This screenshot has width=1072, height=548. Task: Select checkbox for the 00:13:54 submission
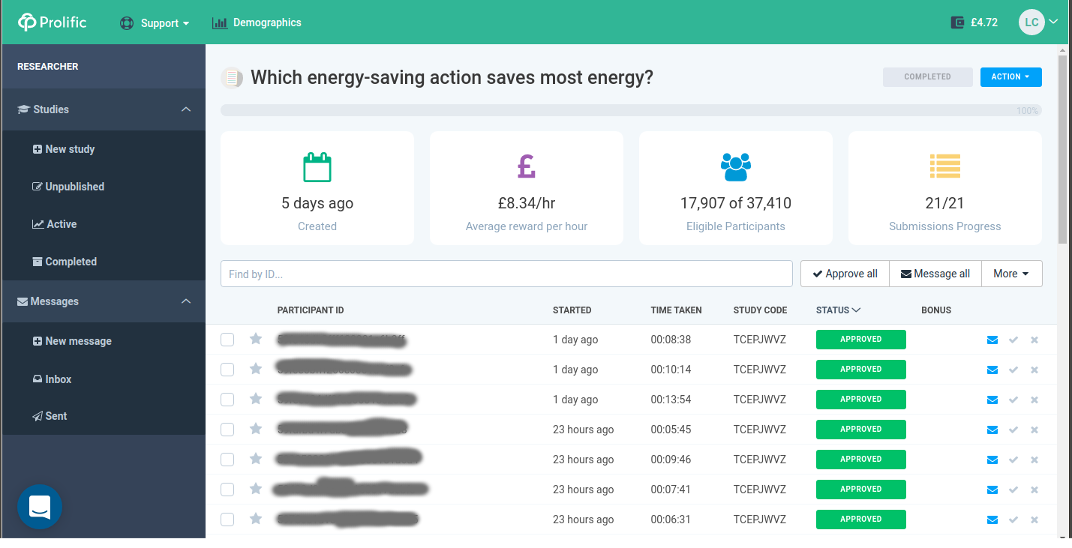click(x=227, y=400)
